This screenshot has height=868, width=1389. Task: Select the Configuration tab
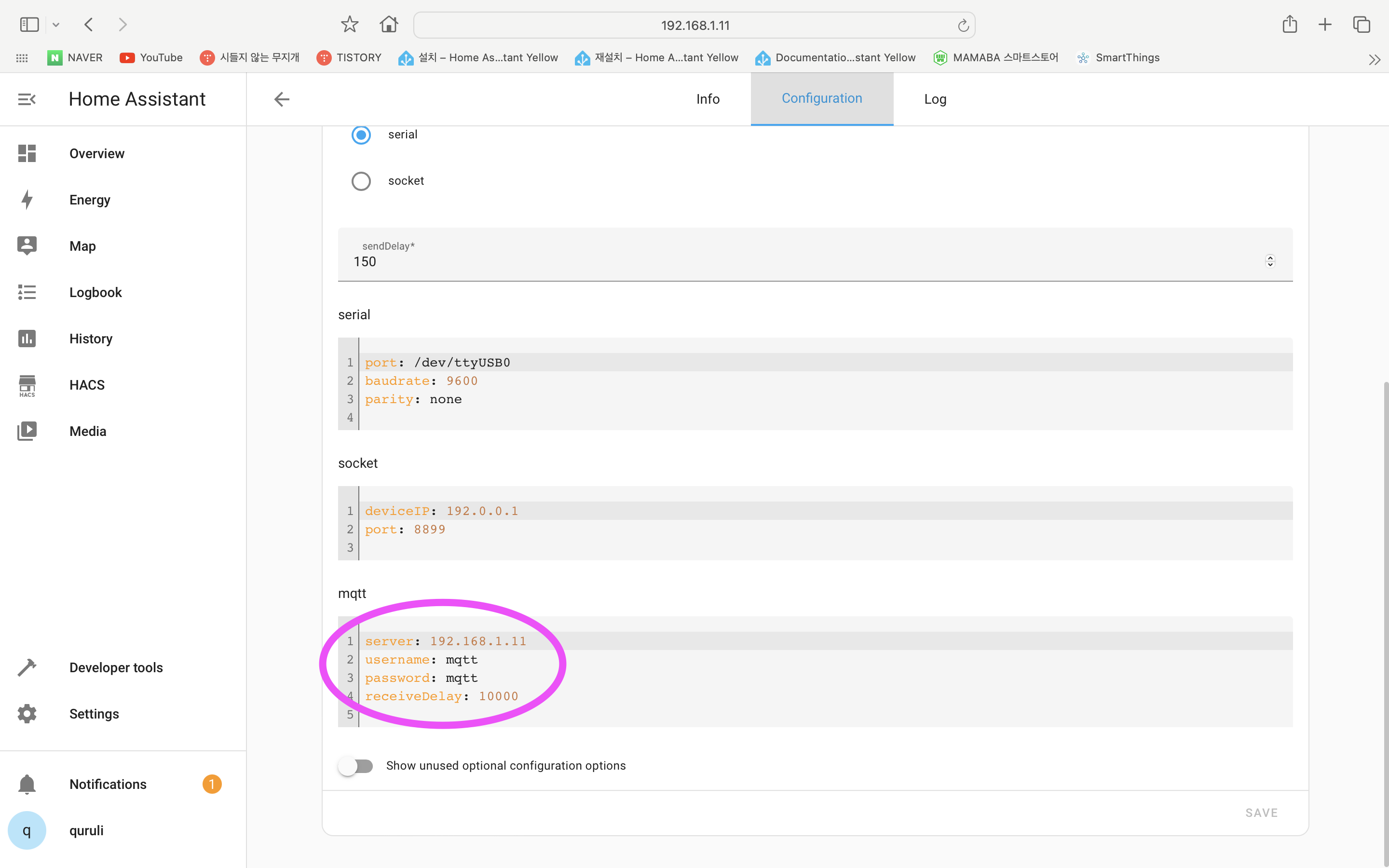click(x=821, y=99)
